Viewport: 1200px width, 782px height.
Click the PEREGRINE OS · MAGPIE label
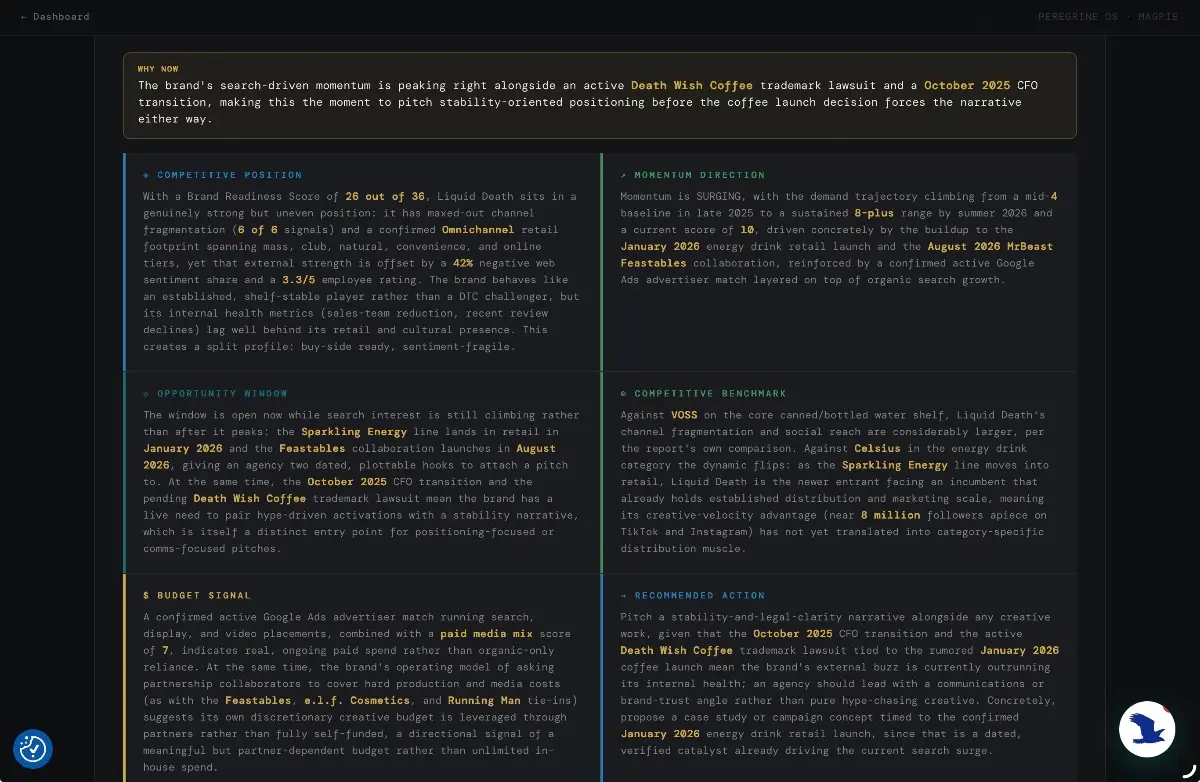(1109, 17)
